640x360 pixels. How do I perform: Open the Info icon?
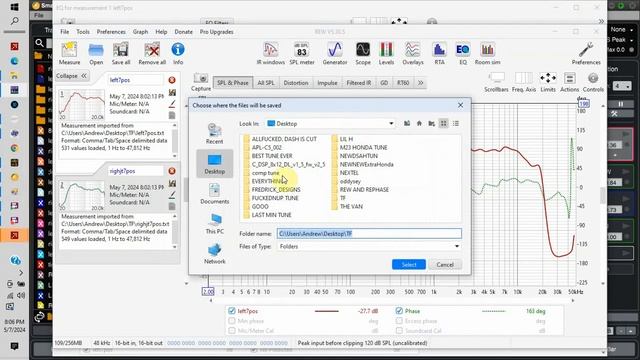click(178, 53)
